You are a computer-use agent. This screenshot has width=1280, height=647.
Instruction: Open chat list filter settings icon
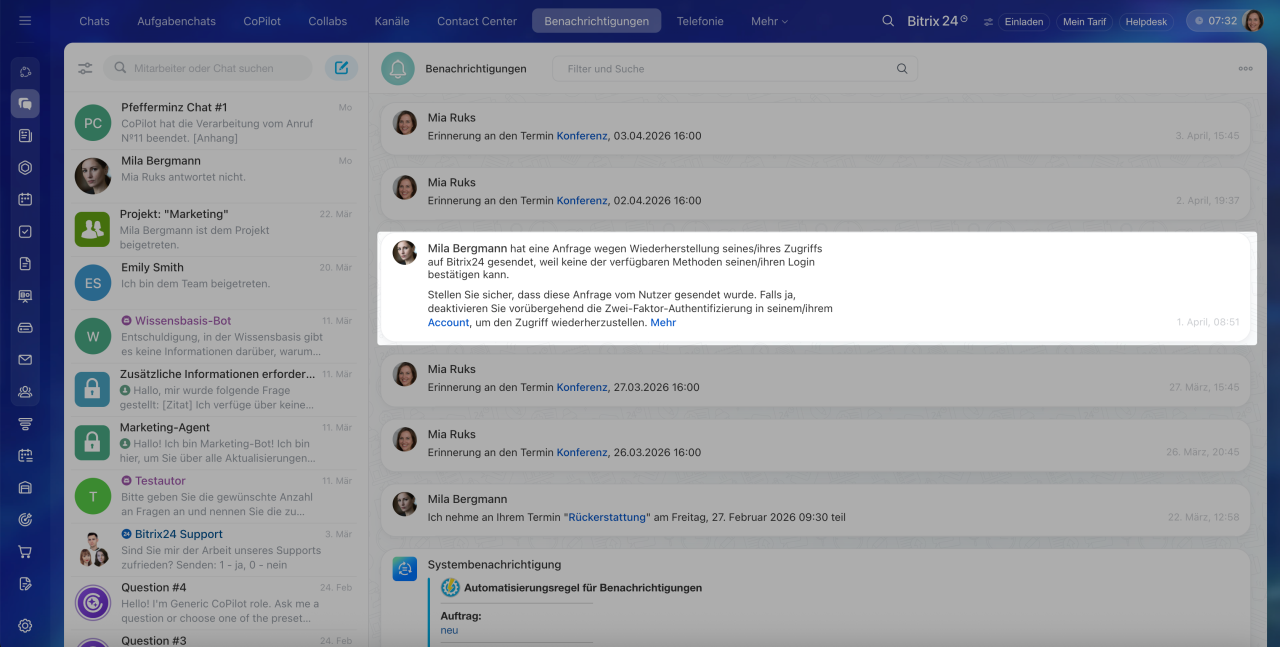85,68
